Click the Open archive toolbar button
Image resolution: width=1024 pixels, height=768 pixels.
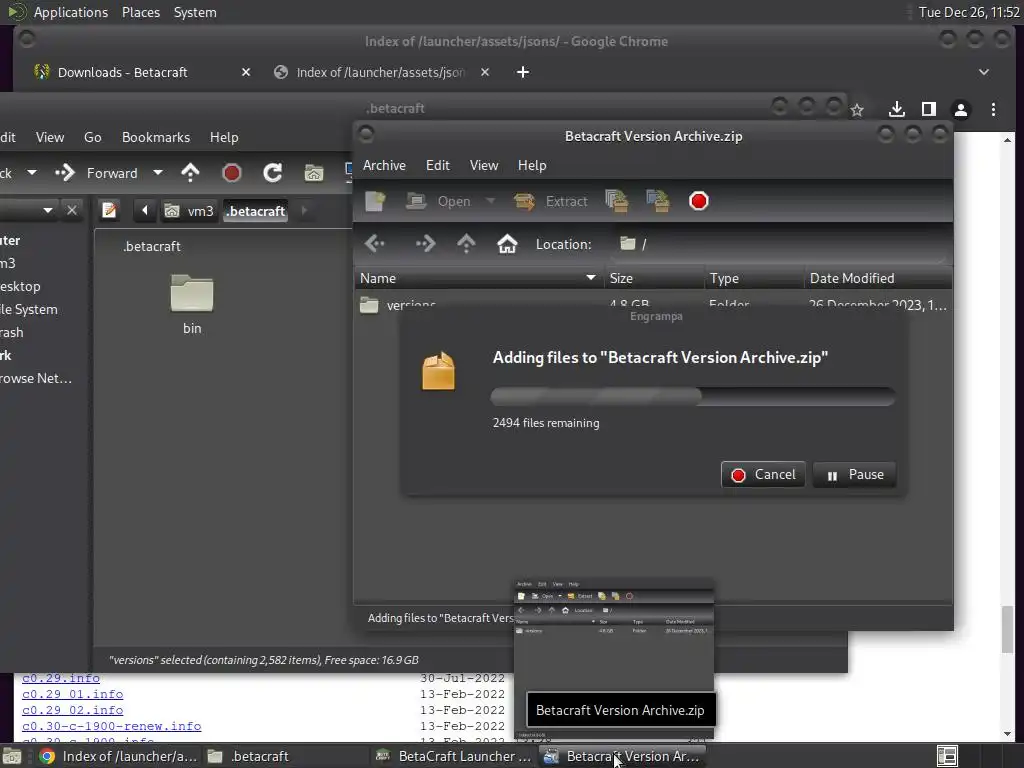pos(438,201)
